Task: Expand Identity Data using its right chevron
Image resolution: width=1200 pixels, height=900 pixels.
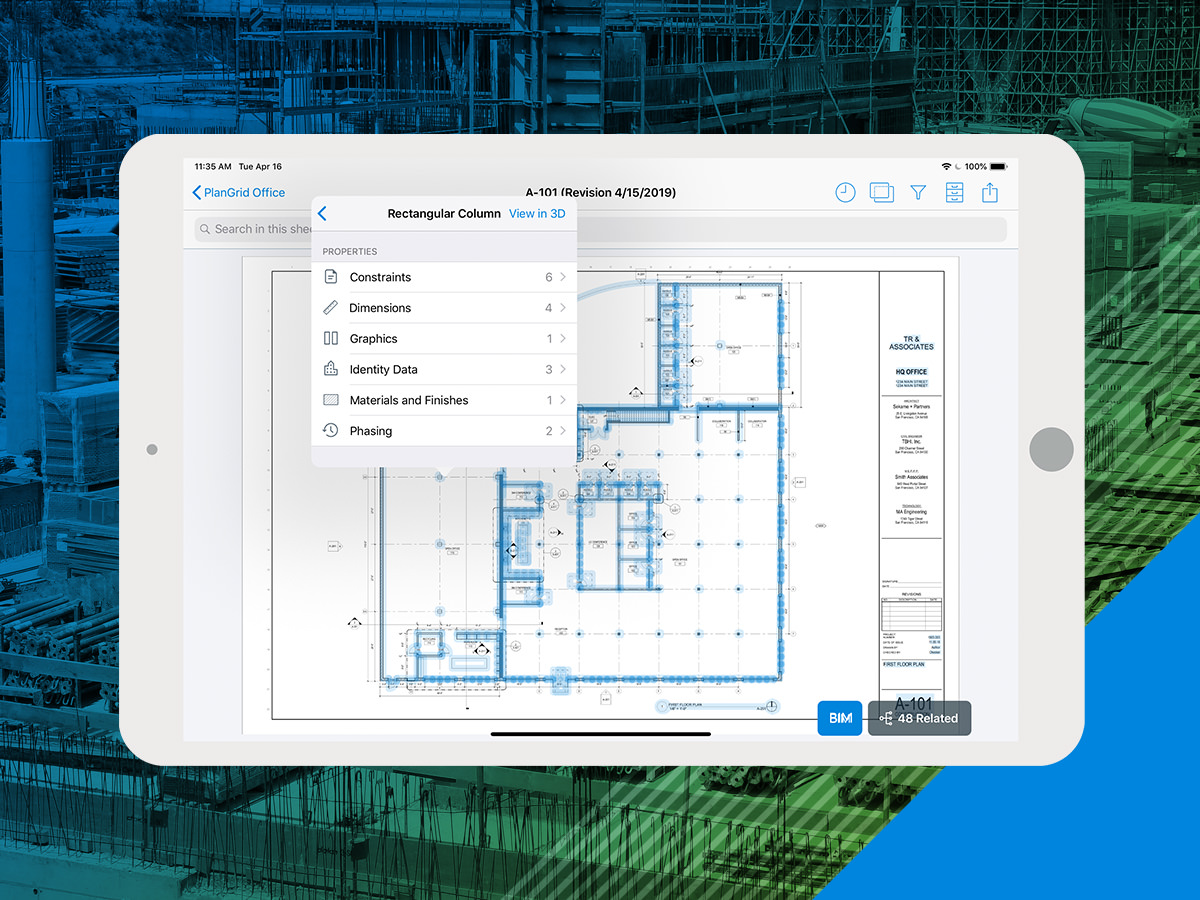Action: point(564,370)
